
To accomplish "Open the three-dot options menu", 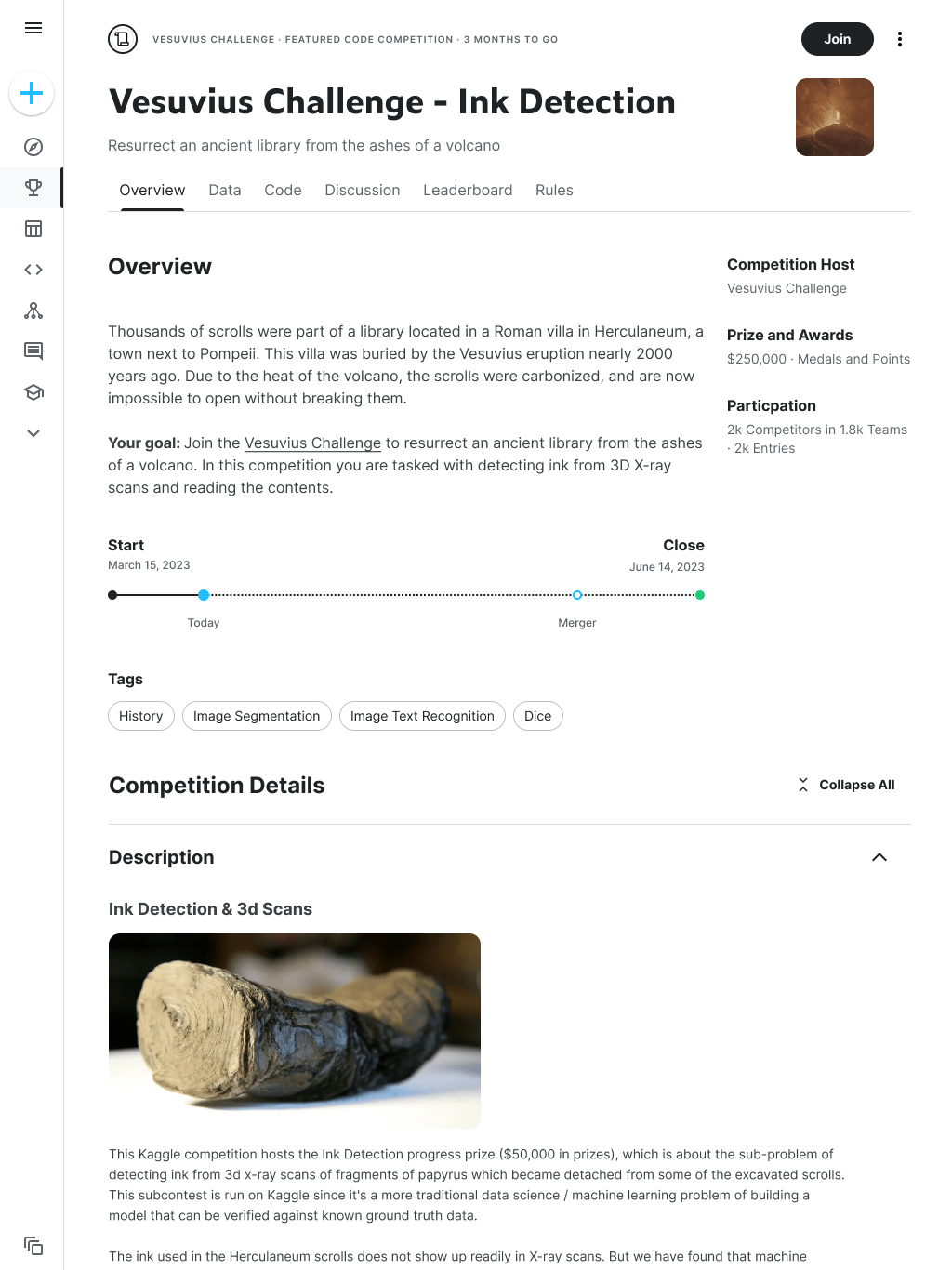I will coord(899,39).
